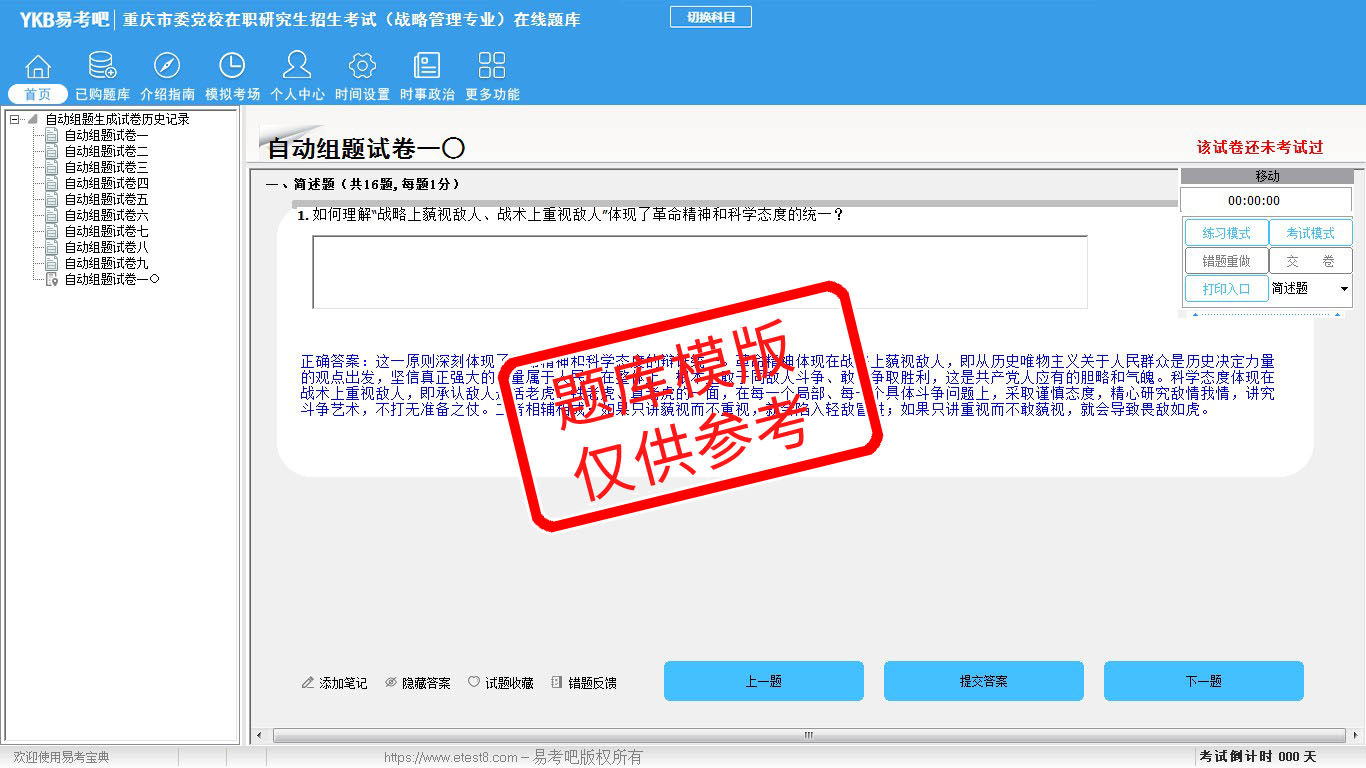
Task: Switch to 考试模式 exam mode
Action: [x=1310, y=233]
